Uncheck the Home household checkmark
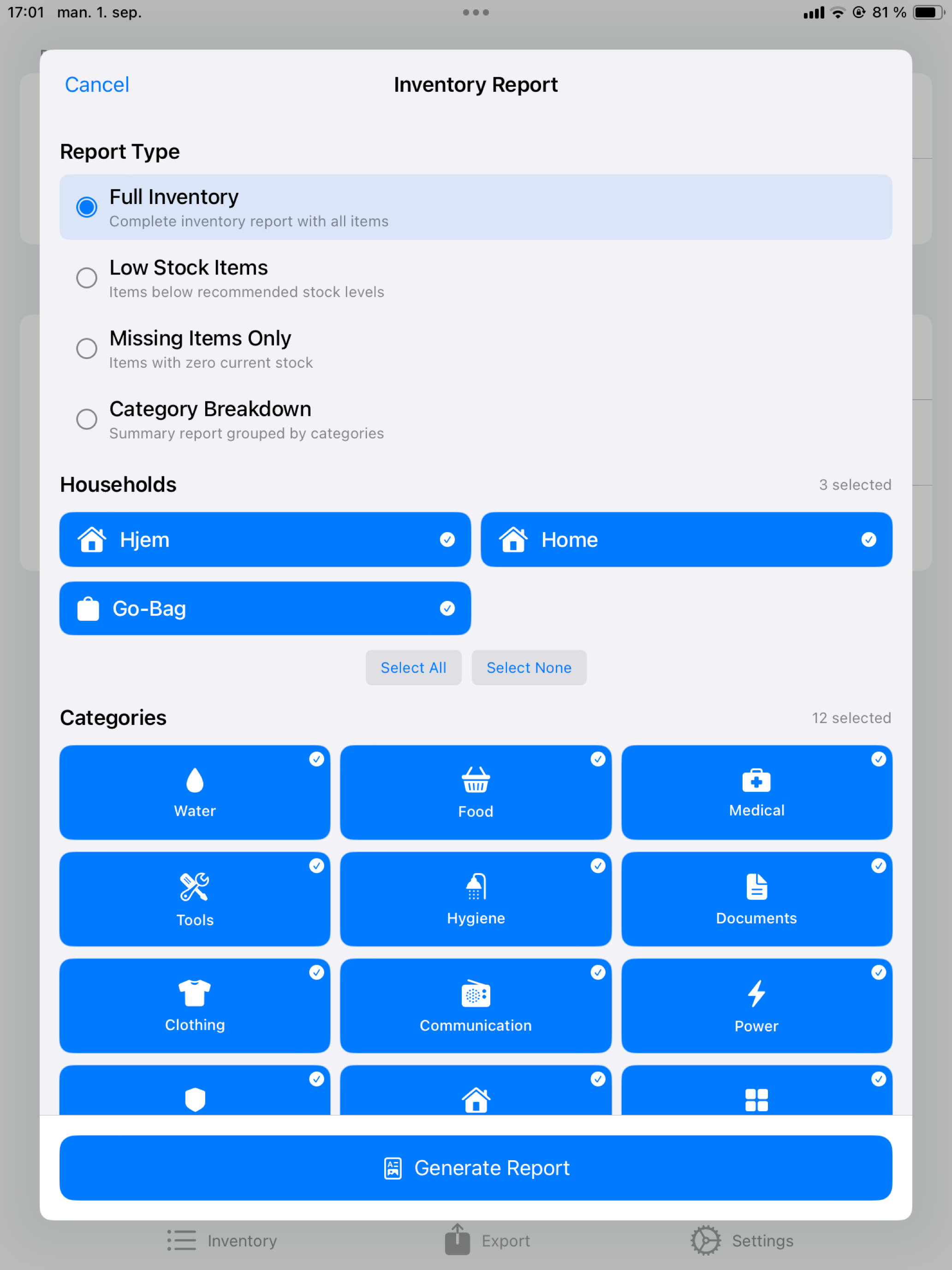 tap(869, 539)
